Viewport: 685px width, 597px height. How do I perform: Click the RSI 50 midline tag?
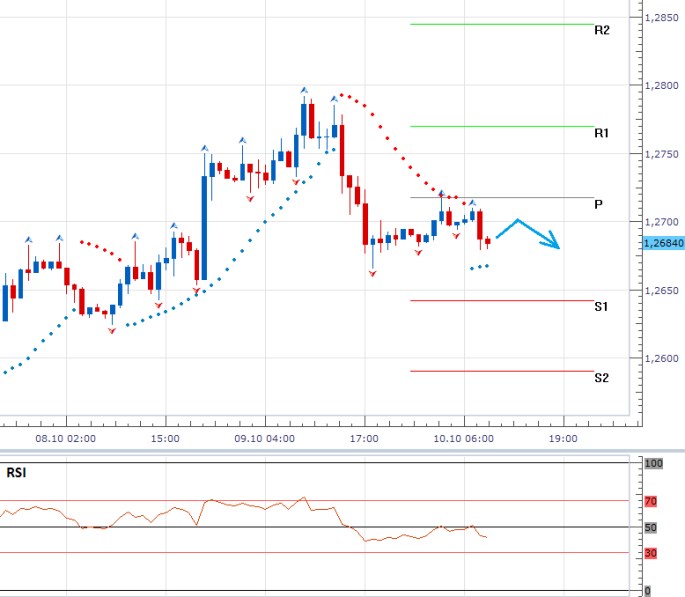coord(651,526)
